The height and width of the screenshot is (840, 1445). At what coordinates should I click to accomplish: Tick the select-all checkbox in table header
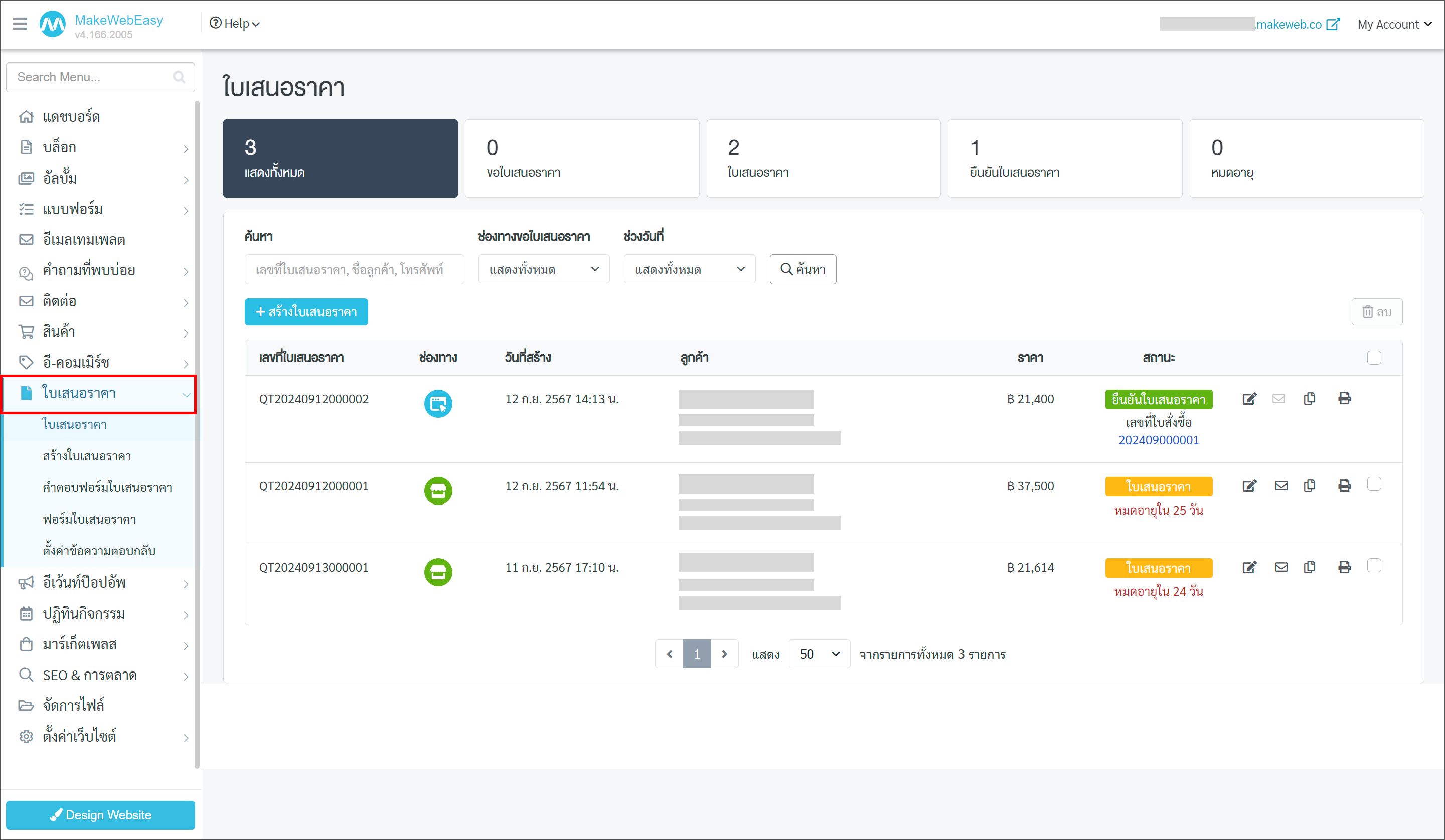pyautogui.click(x=1373, y=358)
